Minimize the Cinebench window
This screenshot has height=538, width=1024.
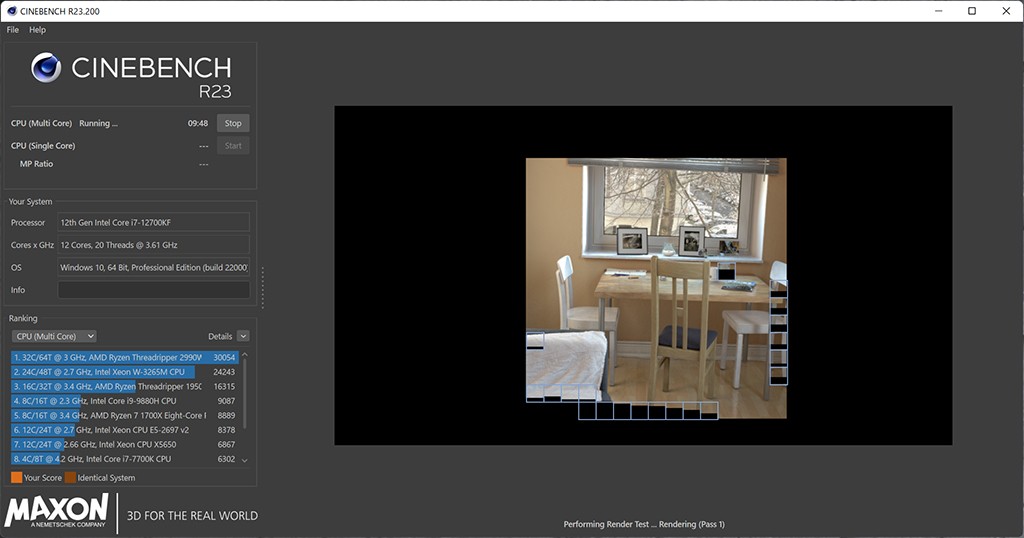click(x=937, y=11)
